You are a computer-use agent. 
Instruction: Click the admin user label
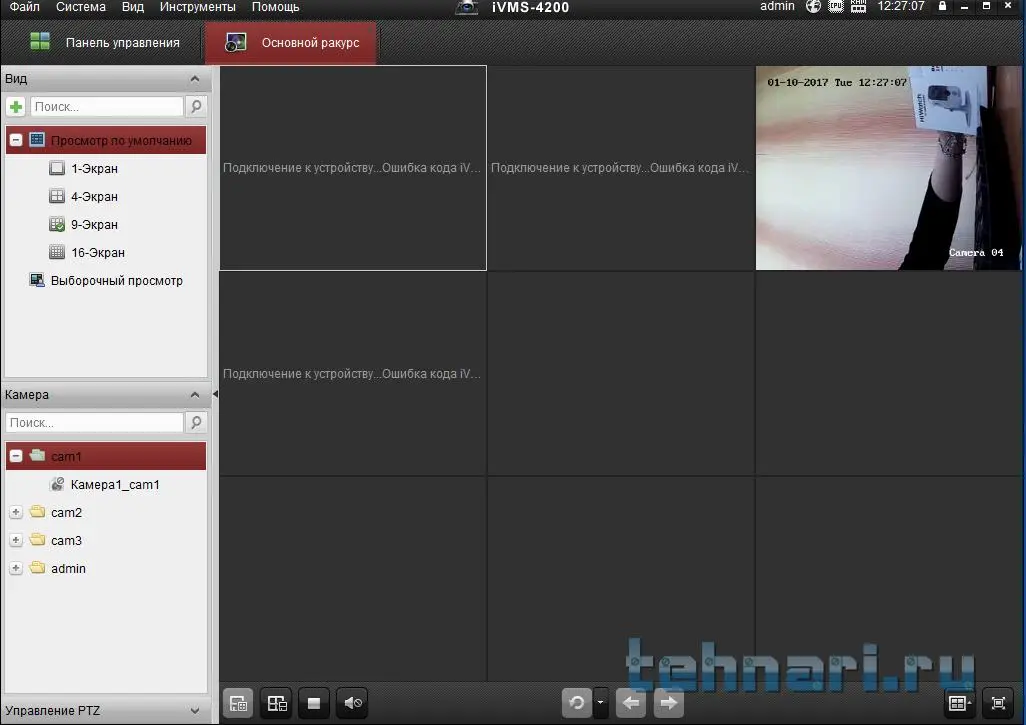(x=777, y=7)
